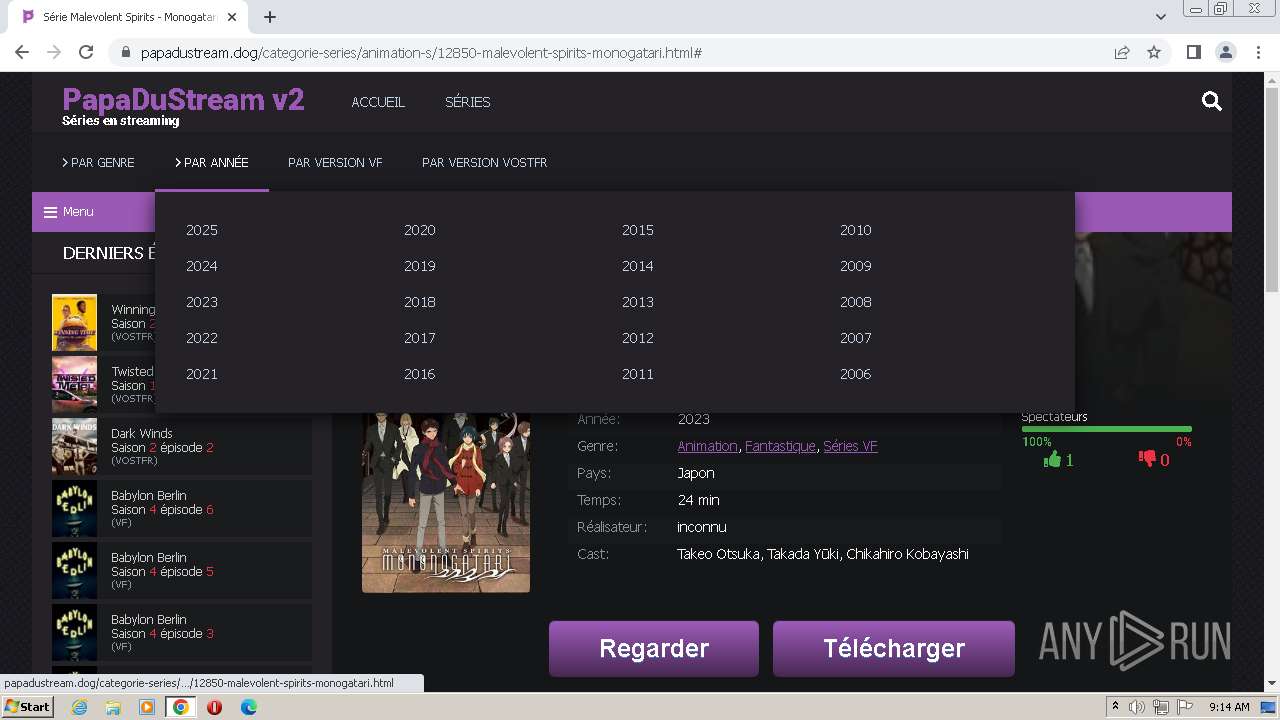Image resolution: width=1280 pixels, height=720 pixels.
Task: Reload the page with the refresh icon
Action: click(86, 52)
